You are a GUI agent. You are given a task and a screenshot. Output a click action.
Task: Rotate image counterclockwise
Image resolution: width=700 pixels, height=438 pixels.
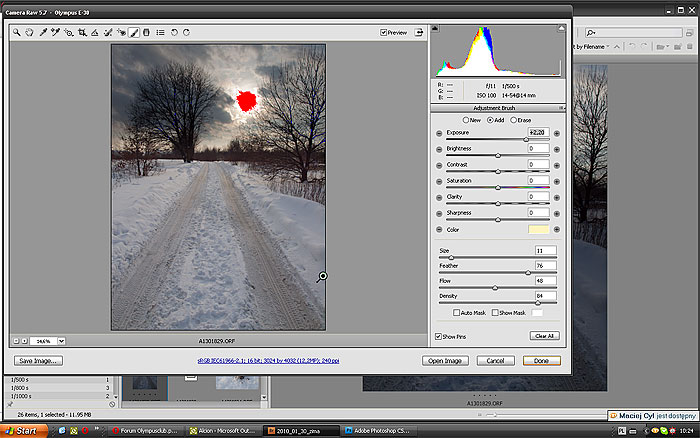pyautogui.click(x=174, y=32)
